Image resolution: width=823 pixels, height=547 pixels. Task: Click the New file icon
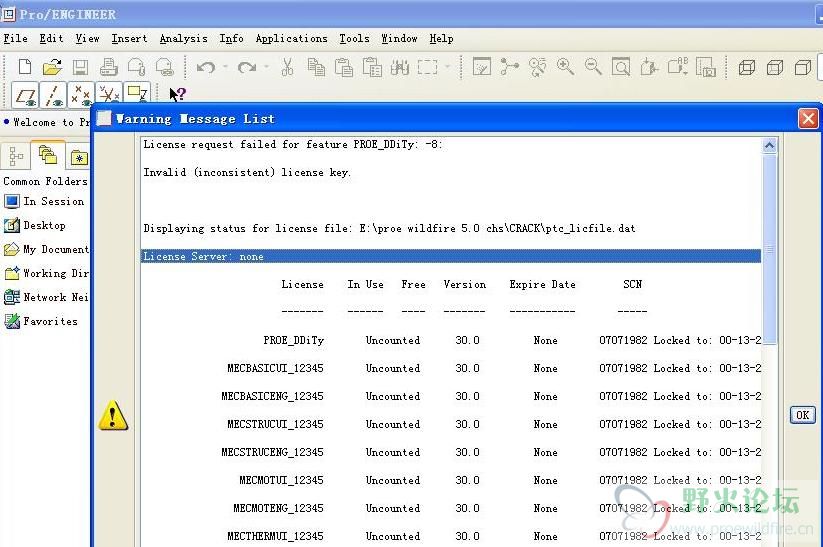tap(25, 67)
